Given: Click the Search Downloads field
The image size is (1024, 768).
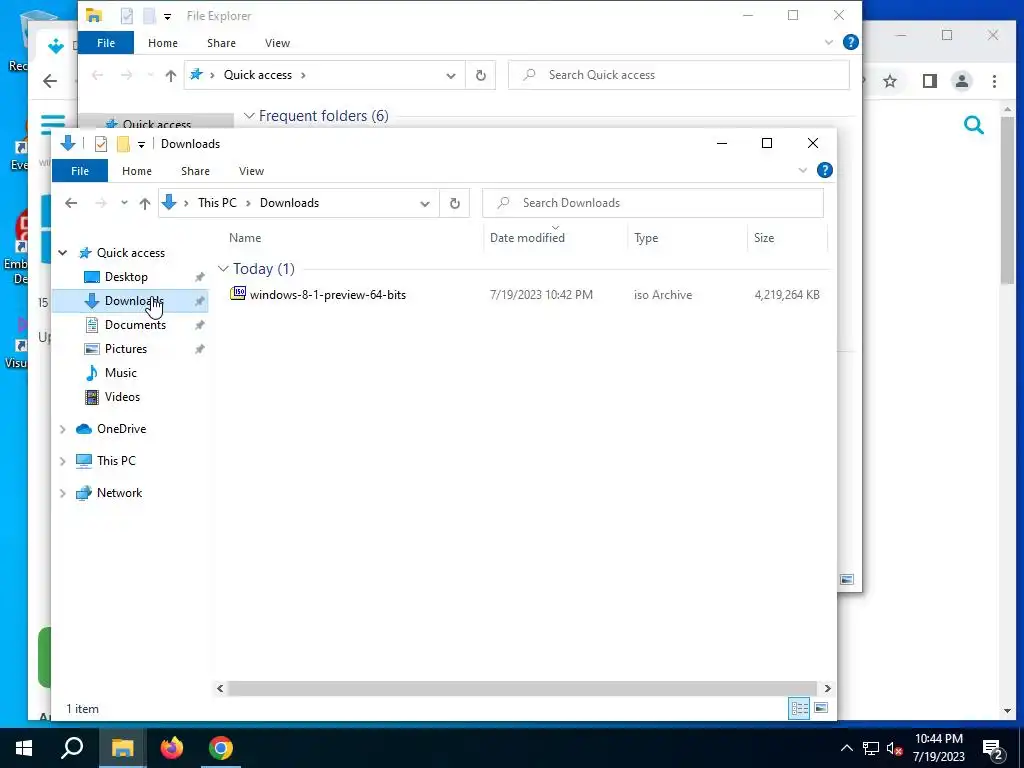Looking at the screenshot, I should click(652, 203).
